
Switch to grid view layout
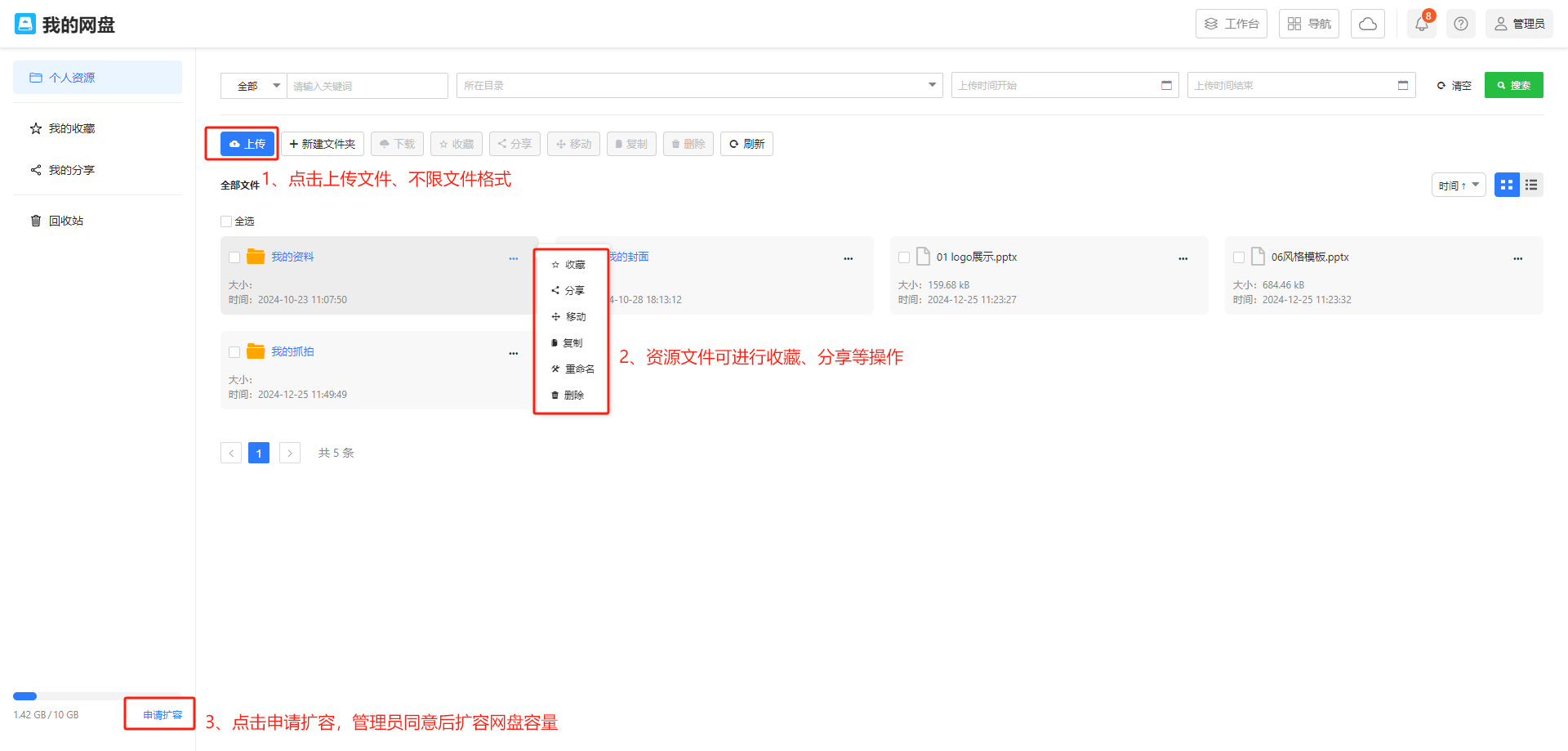(1507, 186)
